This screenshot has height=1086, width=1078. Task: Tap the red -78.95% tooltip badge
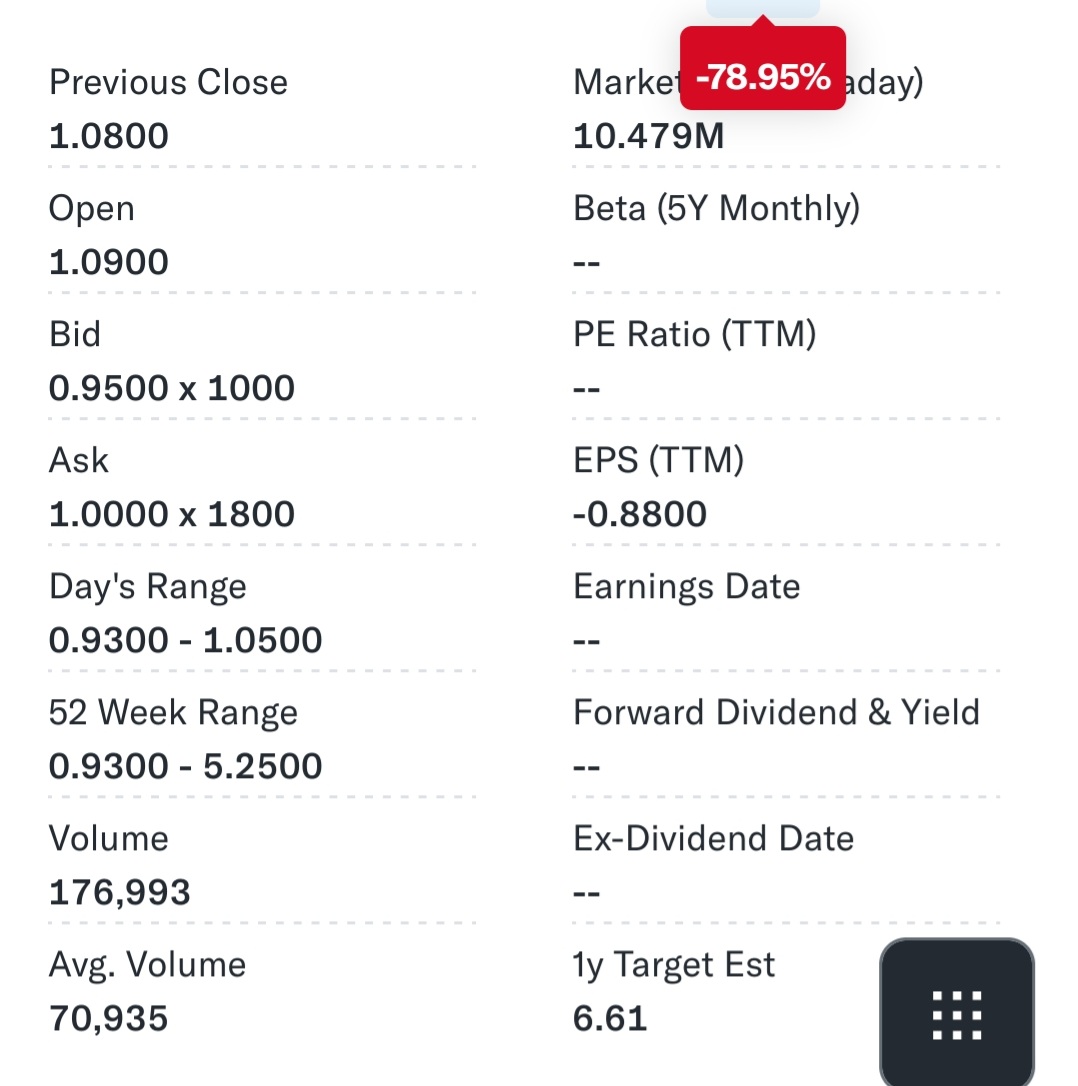coord(762,77)
